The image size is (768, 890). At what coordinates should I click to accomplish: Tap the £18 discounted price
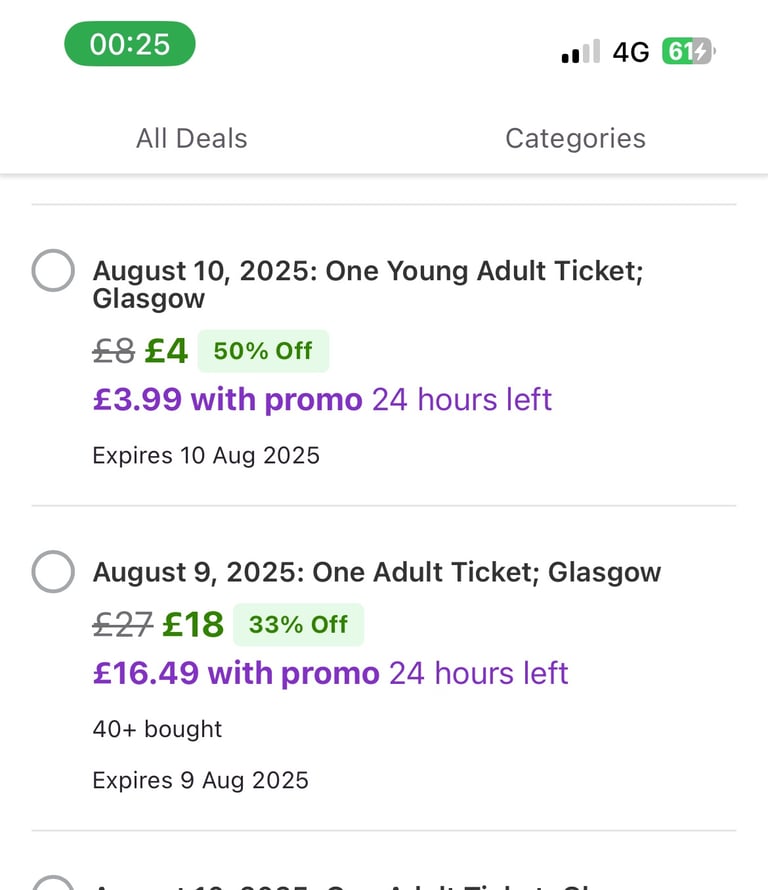tap(193, 624)
